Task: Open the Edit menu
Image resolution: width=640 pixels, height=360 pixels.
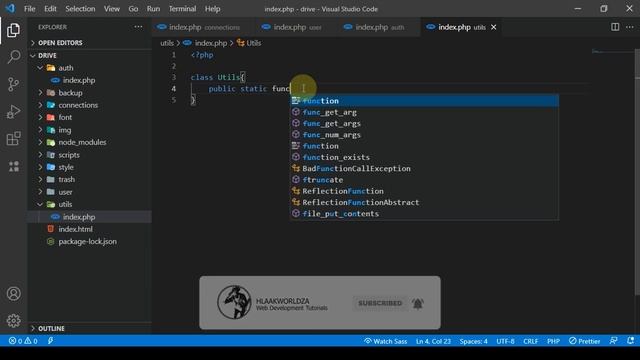Action: tap(50, 9)
